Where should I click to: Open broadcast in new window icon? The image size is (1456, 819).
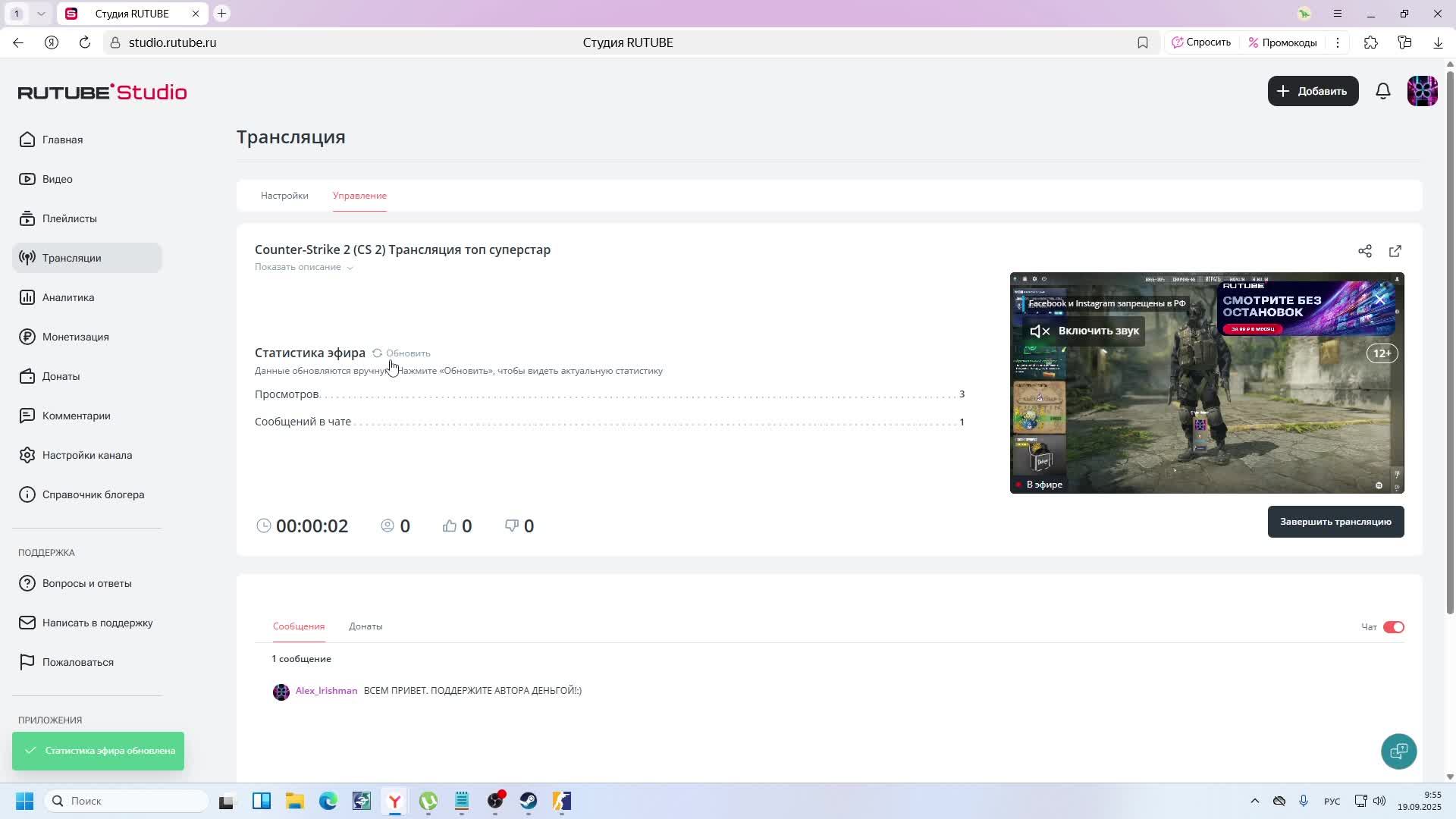[x=1395, y=251]
